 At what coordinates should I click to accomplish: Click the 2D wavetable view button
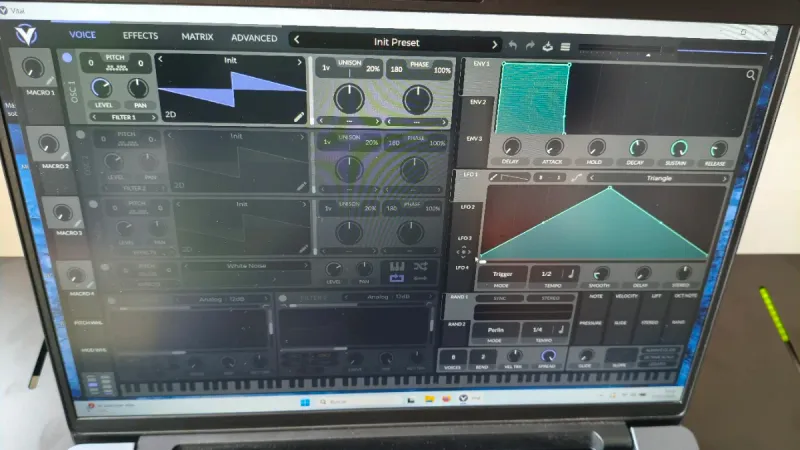coord(170,114)
